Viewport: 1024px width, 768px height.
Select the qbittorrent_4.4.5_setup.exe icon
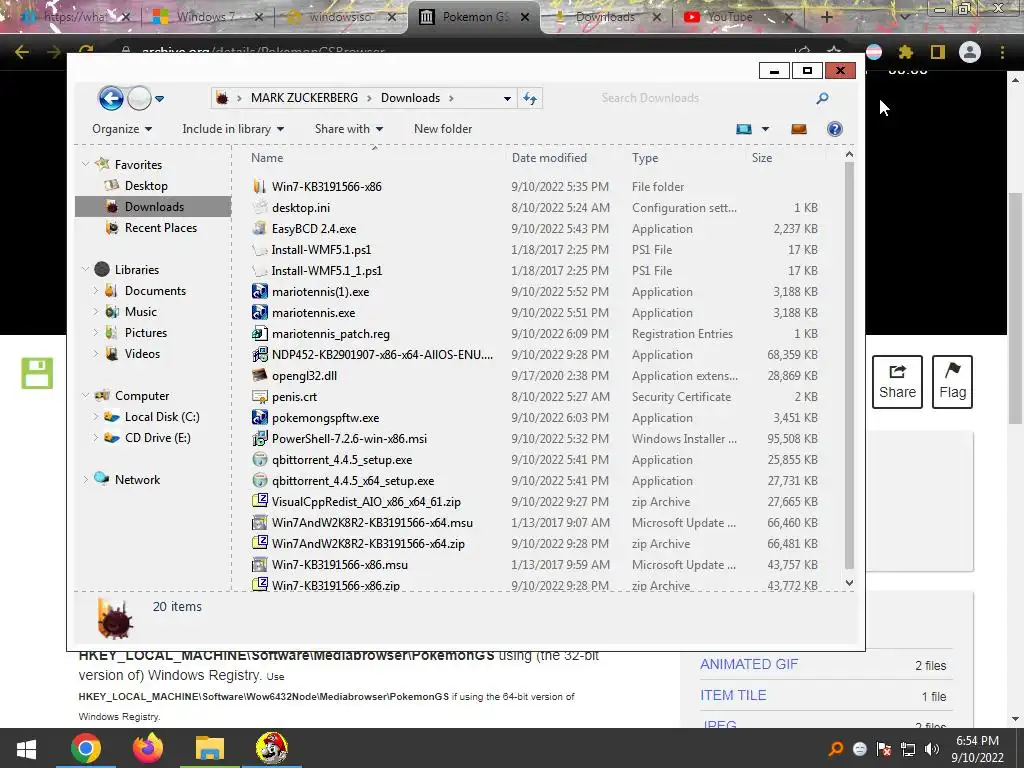tap(260, 459)
